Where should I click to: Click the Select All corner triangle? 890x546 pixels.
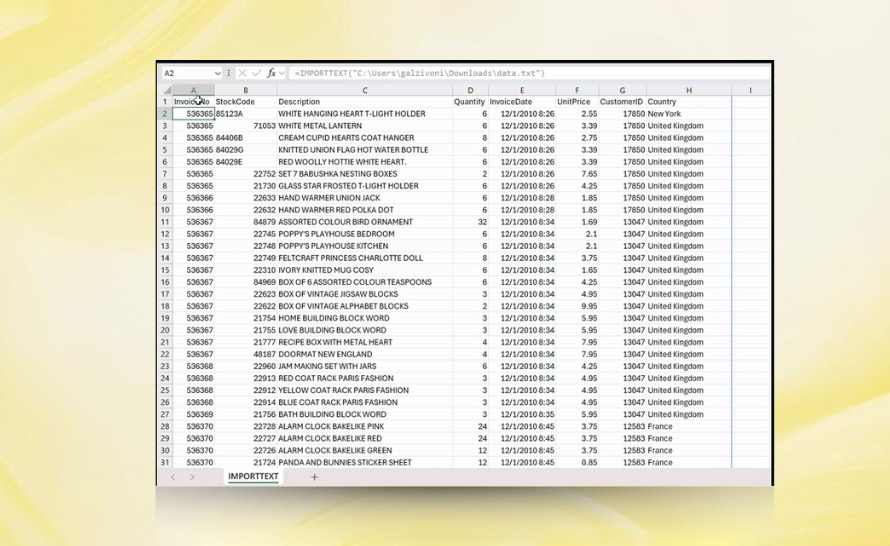point(165,90)
